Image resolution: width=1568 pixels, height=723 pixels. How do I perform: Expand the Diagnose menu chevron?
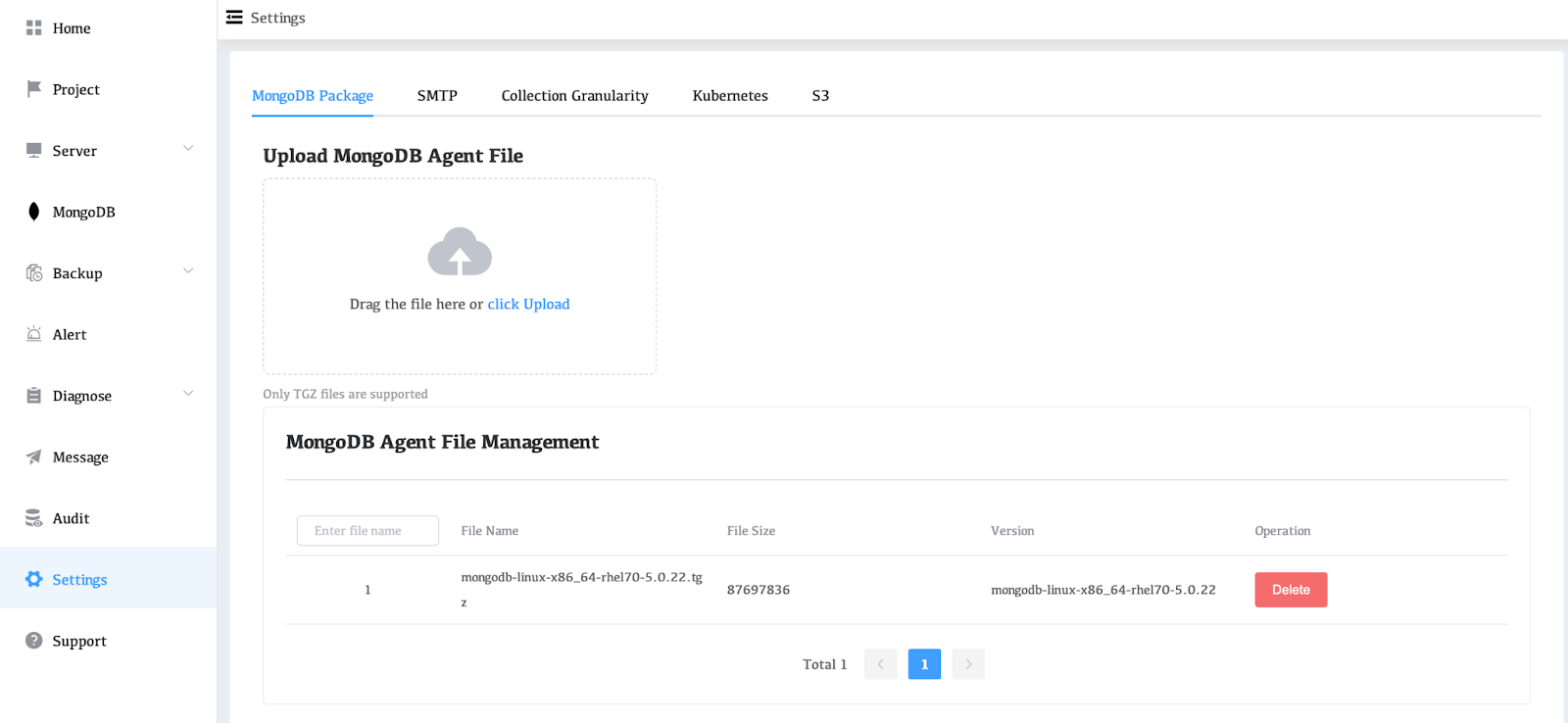click(x=188, y=394)
